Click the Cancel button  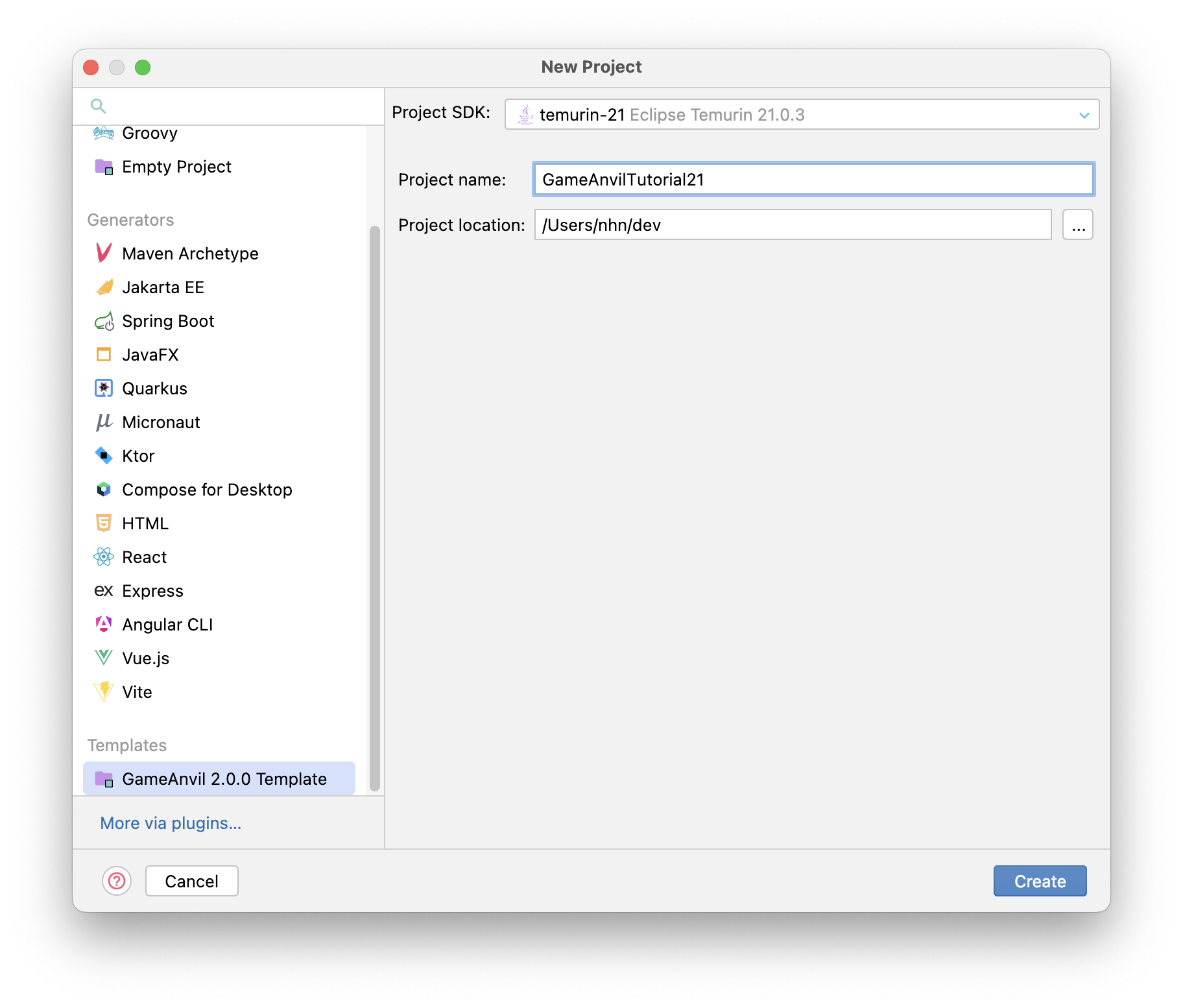(192, 881)
